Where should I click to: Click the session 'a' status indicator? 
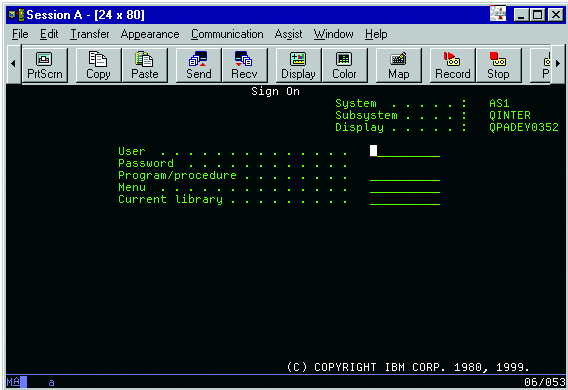pos(51,382)
